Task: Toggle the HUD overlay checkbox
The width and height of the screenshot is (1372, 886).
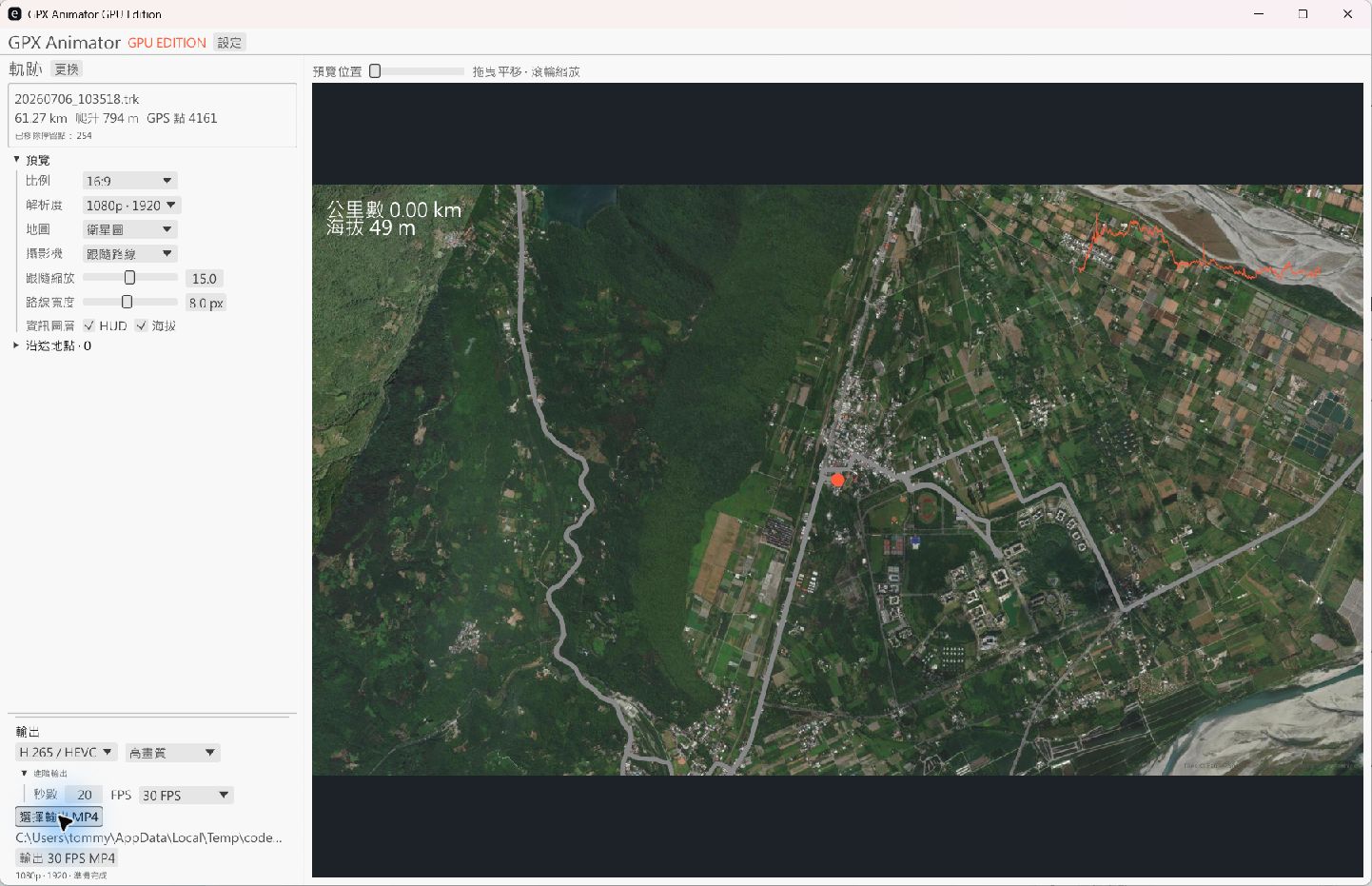Action: click(x=89, y=325)
